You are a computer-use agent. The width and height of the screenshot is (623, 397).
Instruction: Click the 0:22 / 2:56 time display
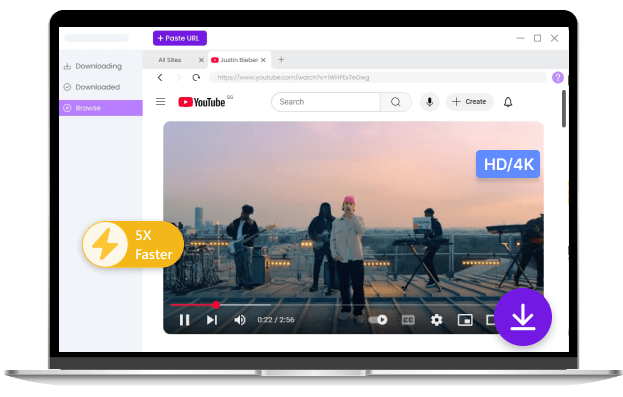276,320
